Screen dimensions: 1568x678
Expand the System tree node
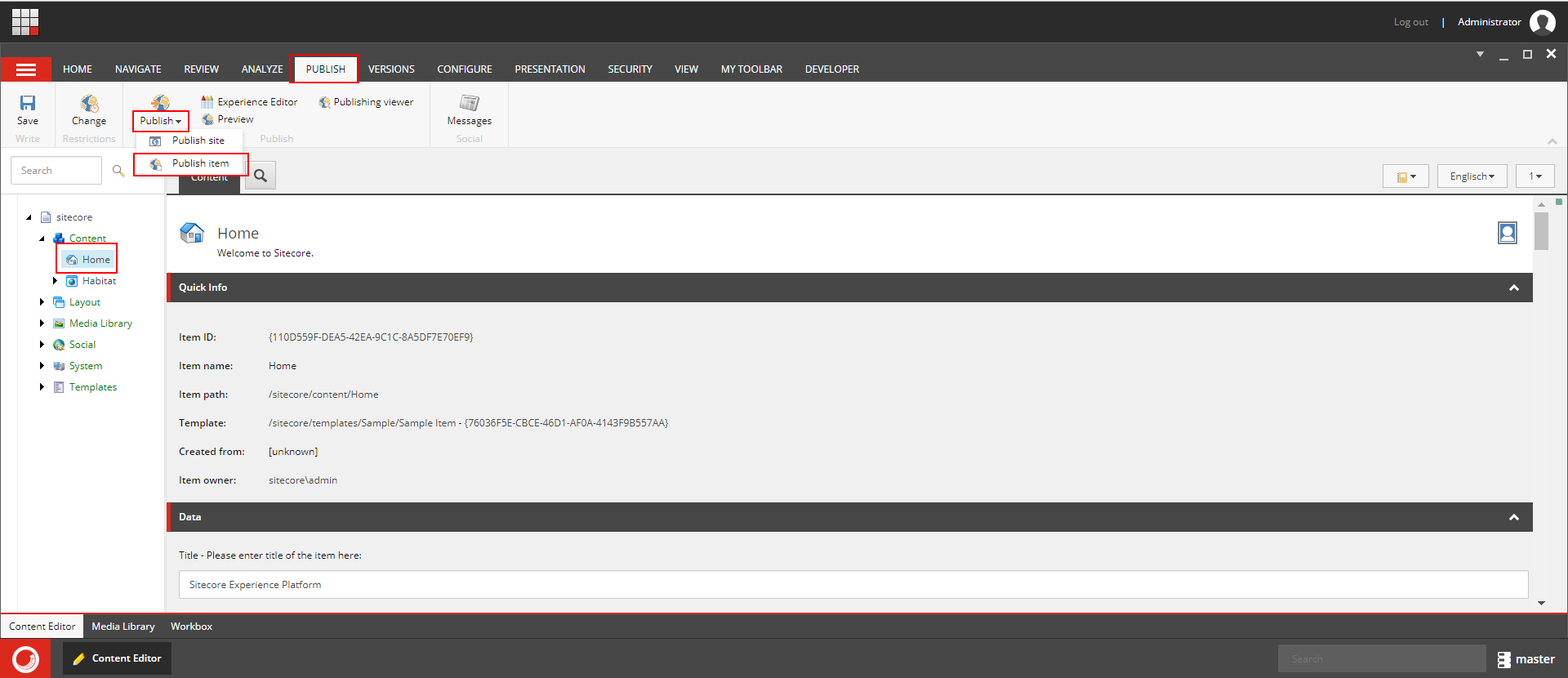pyautogui.click(x=42, y=366)
